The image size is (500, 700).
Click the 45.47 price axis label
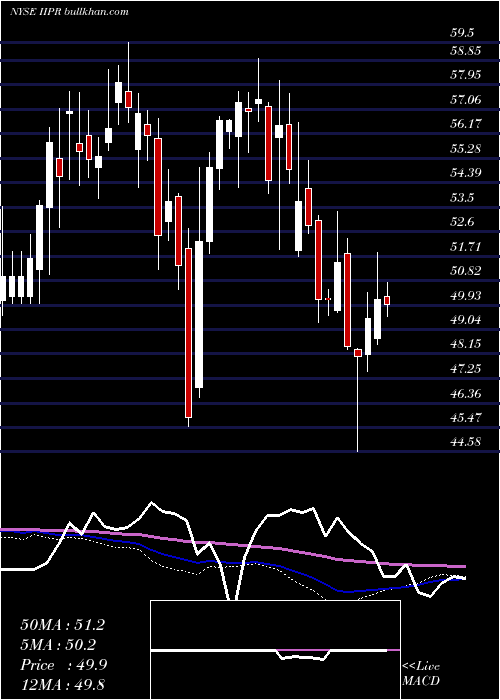click(x=466, y=418)
